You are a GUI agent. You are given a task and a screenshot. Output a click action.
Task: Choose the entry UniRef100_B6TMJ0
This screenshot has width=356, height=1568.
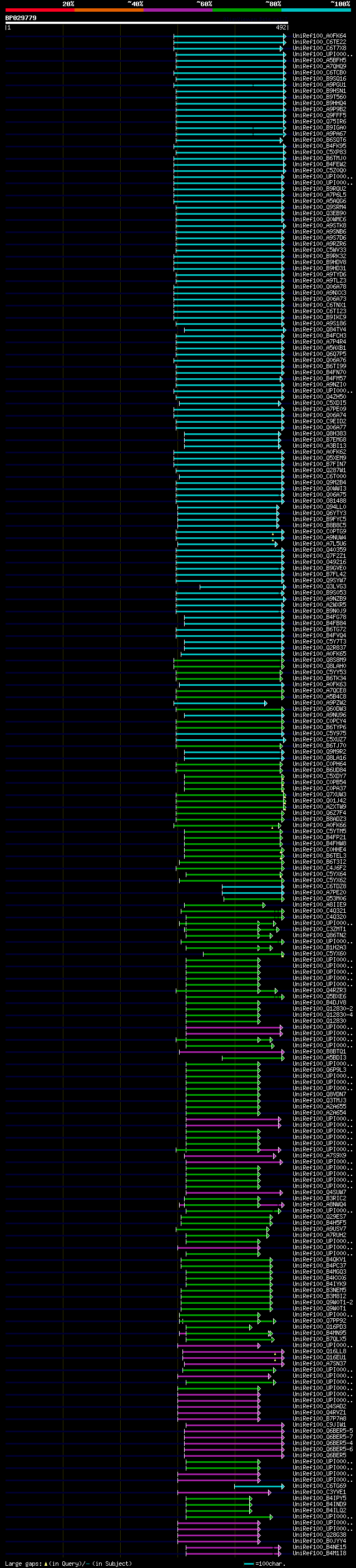tap(319, 159)
